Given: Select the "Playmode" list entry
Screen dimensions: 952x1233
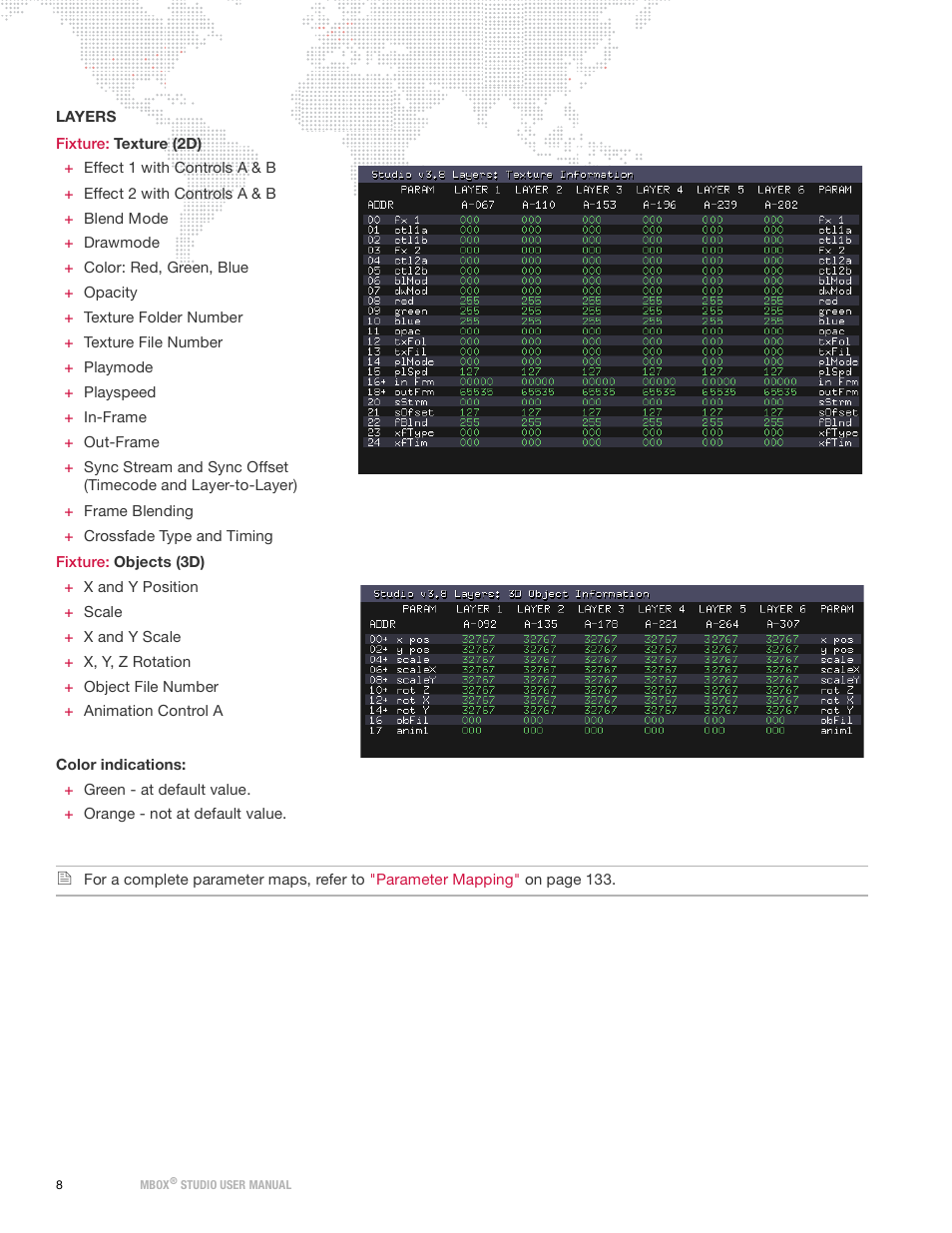Looking at the screenshot, I should pyautogui.click(x=118, y=367).
